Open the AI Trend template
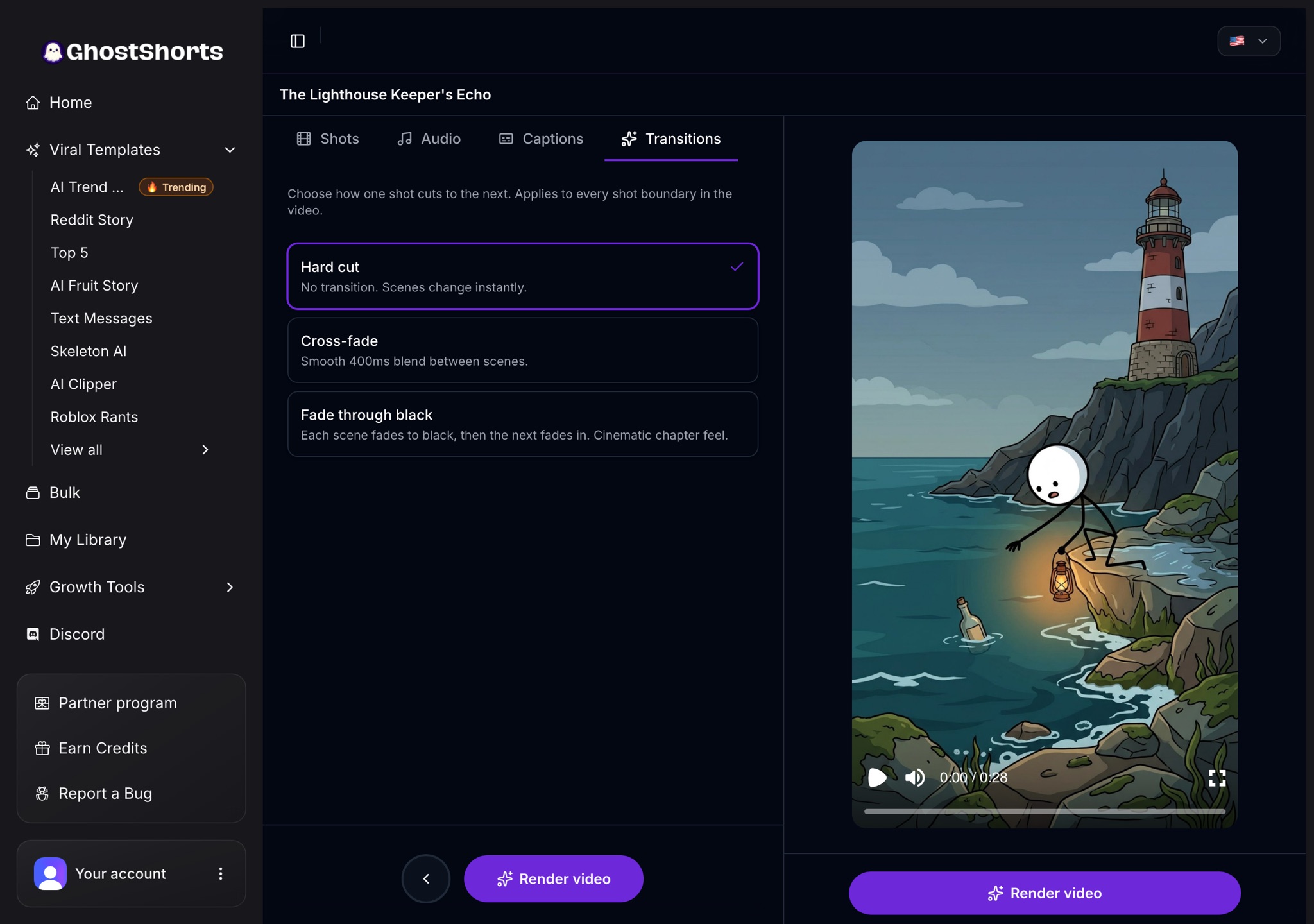 (87, 187)
